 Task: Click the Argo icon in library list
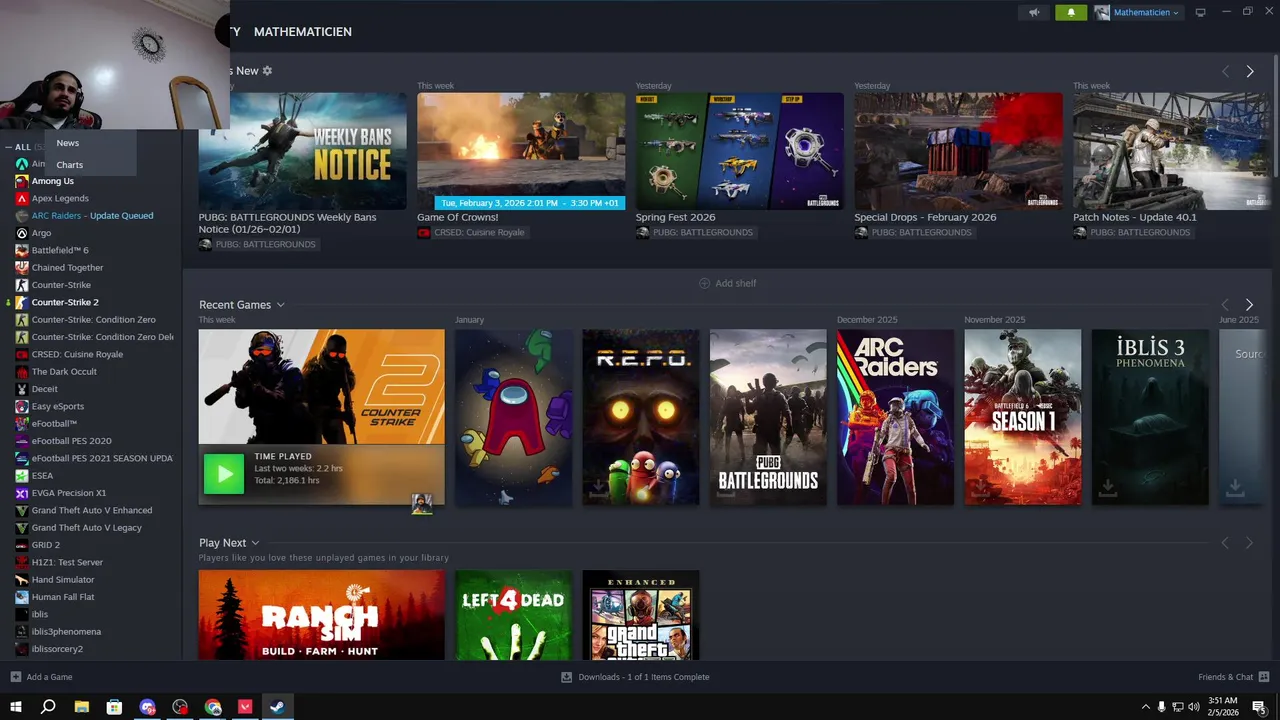pyautogui.click(x=21, y=233)
